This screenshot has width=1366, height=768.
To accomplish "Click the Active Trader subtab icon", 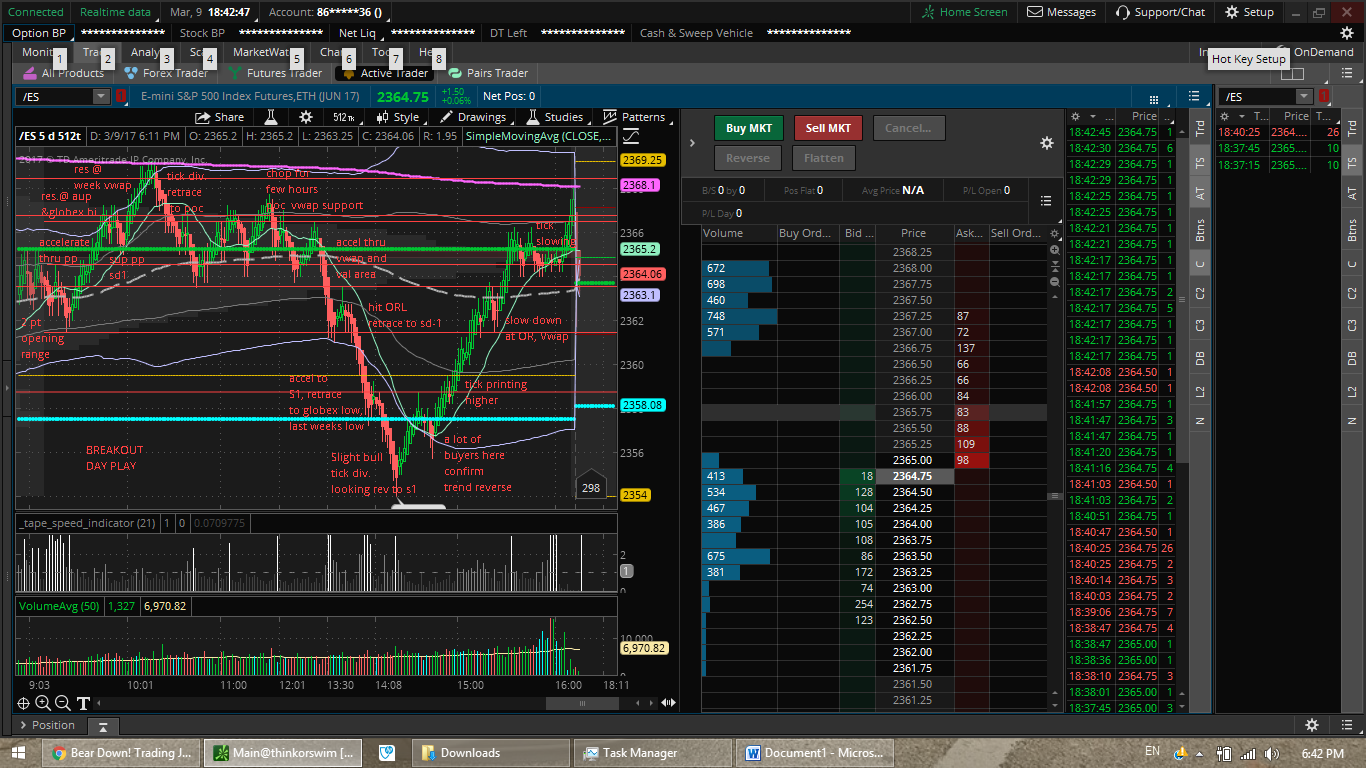I will coord(349,73).
